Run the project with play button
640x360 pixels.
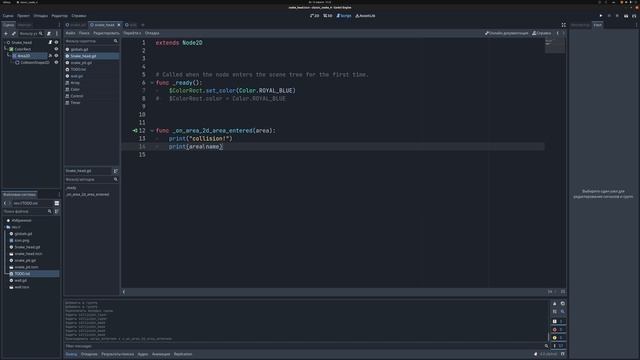click(601, 16)
